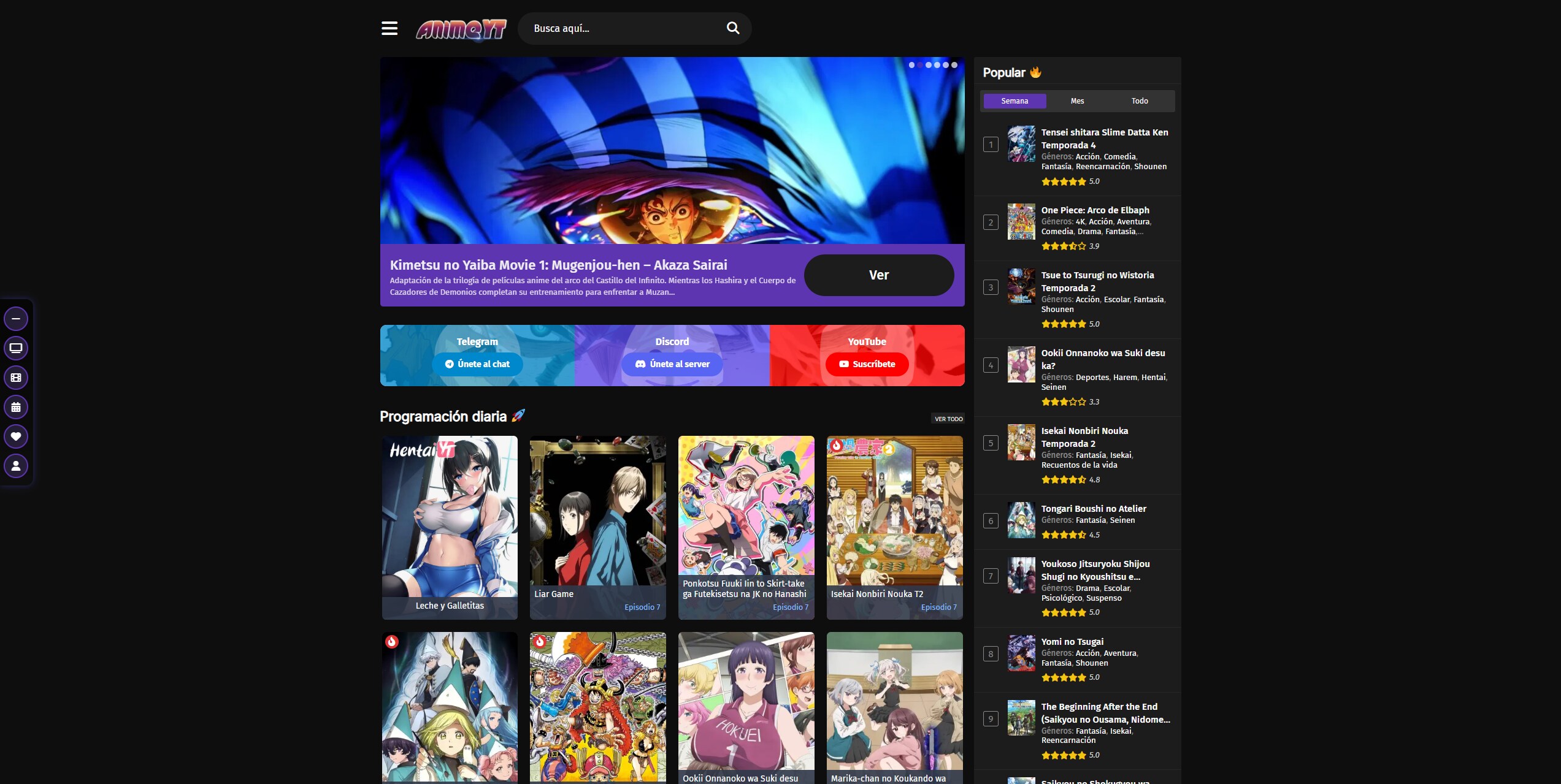The width and height of the screenshot is (1561, 784).
Task: Click the Yomi no Tsugai poster thumbnail
Action: pos(1021,653)
